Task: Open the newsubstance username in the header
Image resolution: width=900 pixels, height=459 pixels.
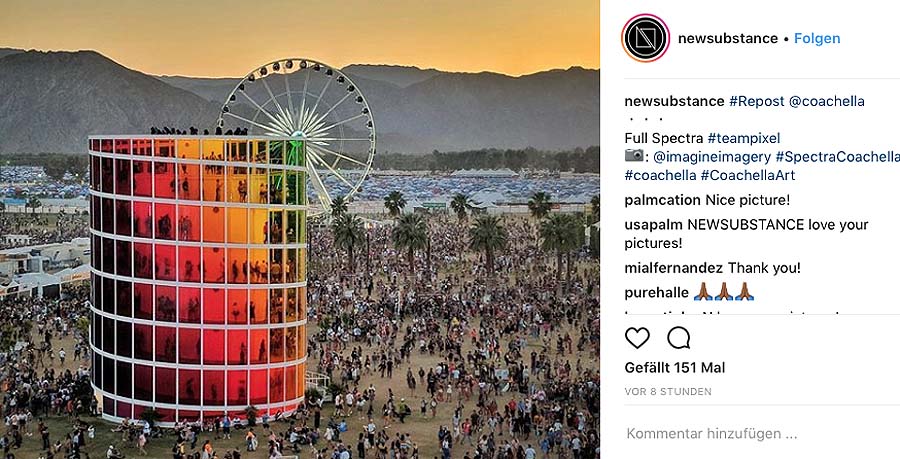Action: (728, 38)
